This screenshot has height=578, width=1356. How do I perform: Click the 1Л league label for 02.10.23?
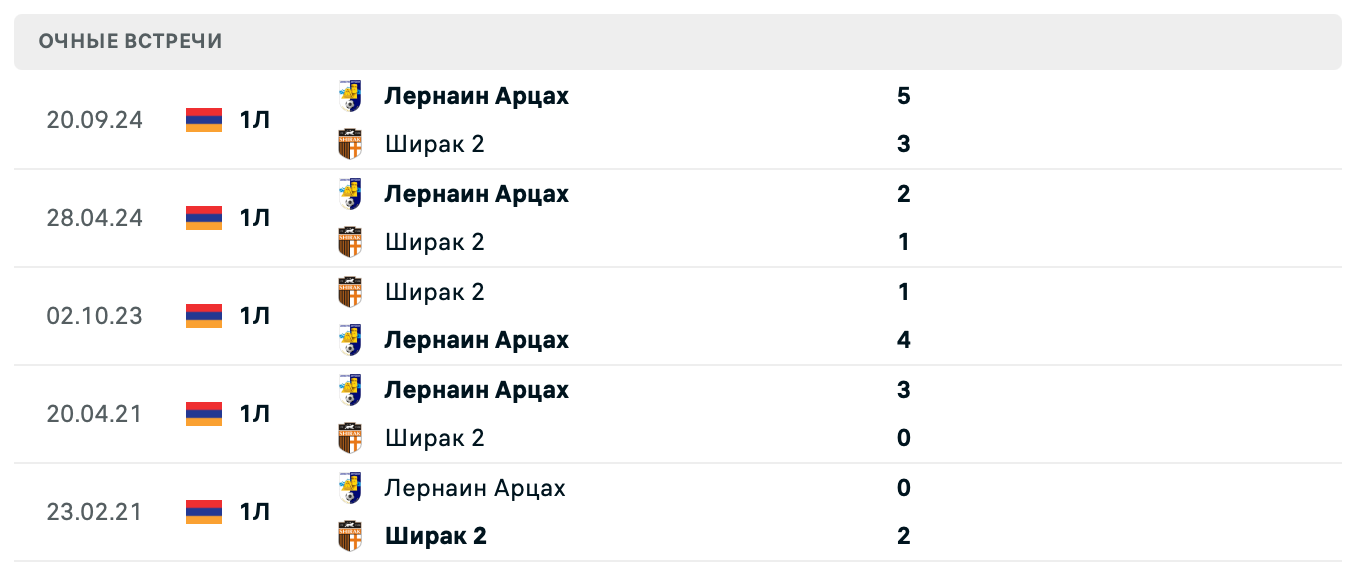(x=255, y=316)
